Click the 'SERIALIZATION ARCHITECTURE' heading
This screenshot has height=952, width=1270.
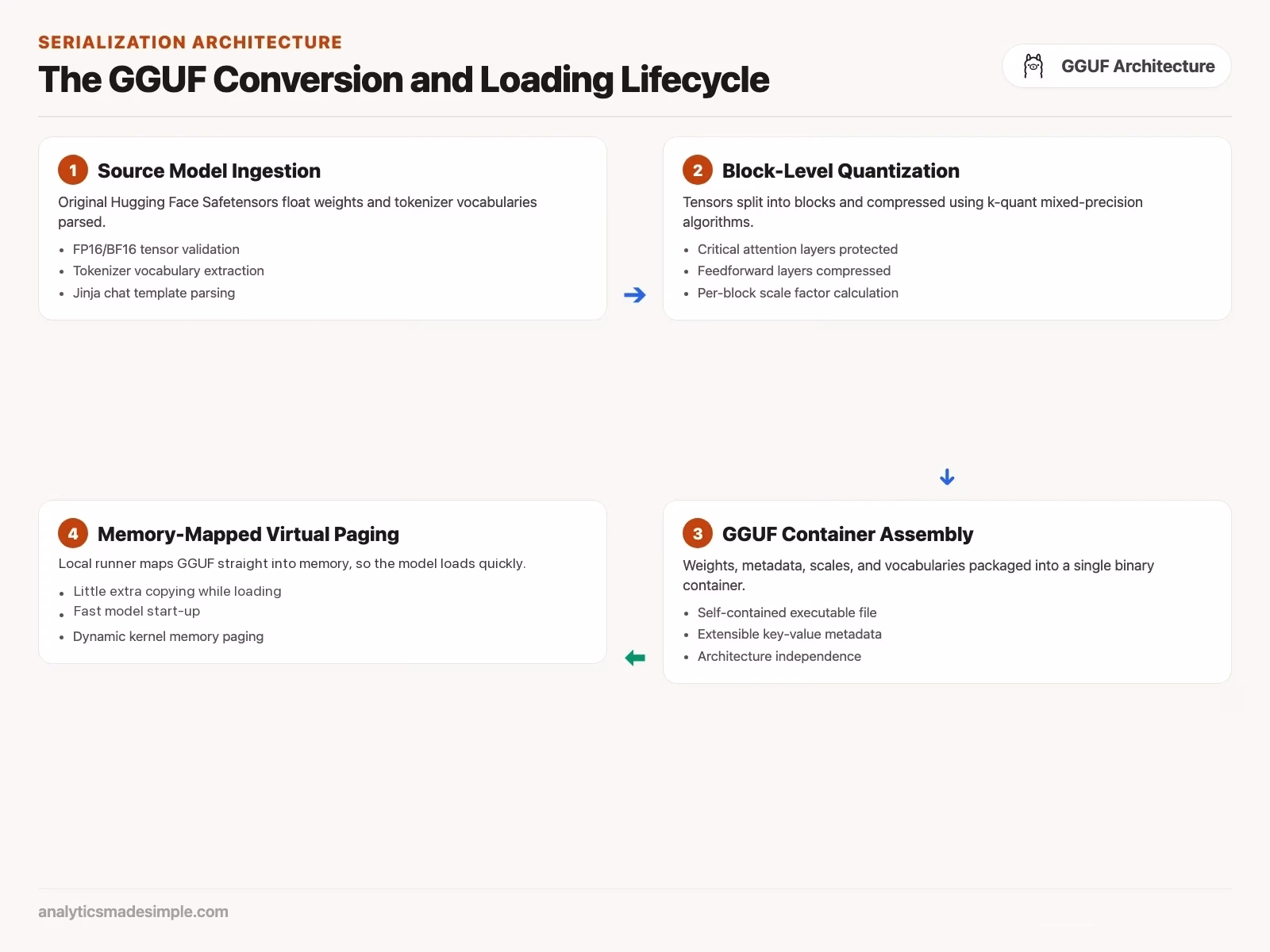tap(190, 42)
